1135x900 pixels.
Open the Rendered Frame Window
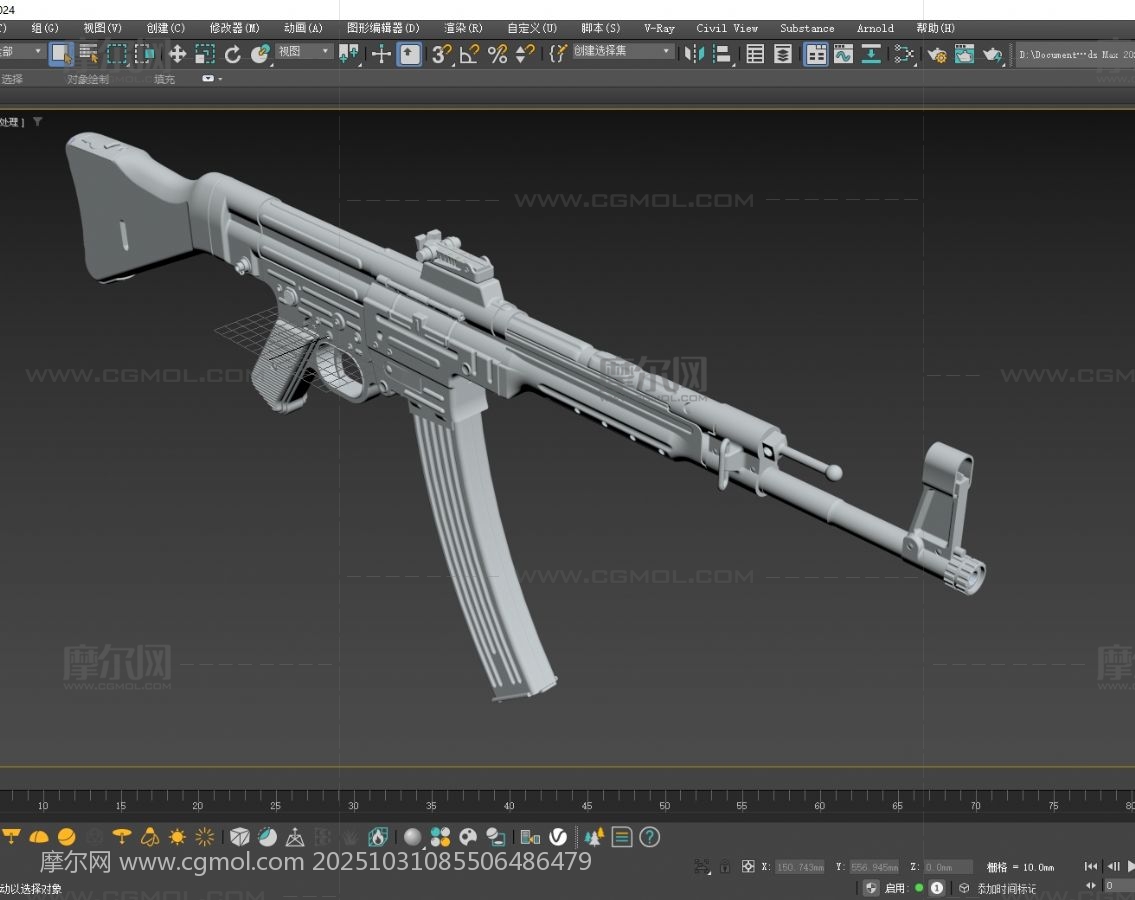tap(964, 54)
